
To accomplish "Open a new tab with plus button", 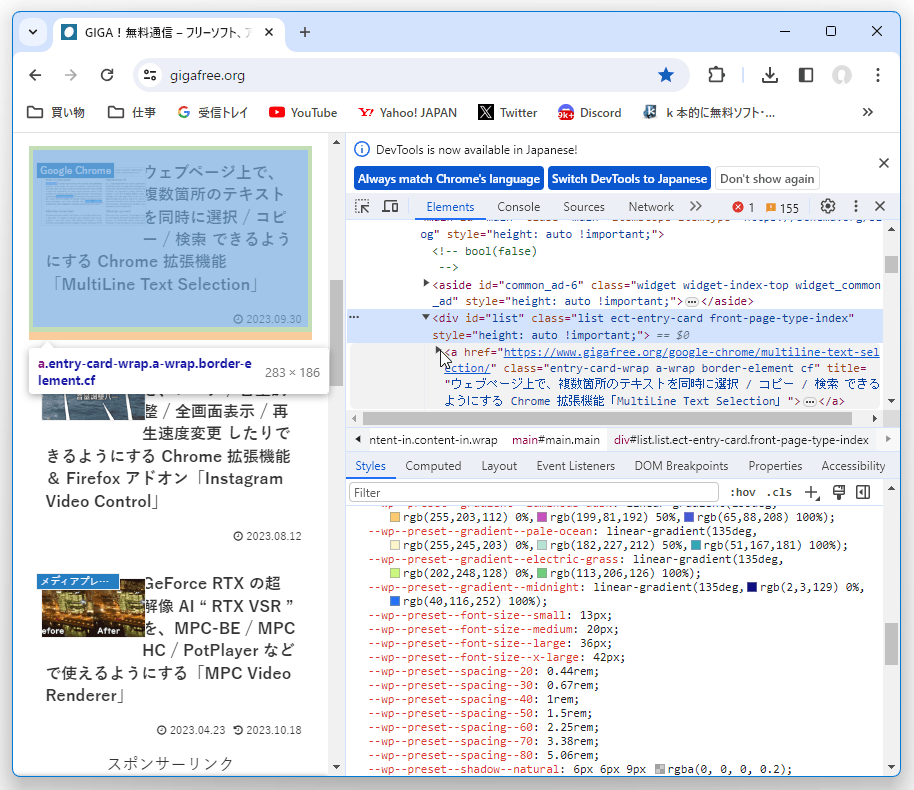I will point(305,32).
